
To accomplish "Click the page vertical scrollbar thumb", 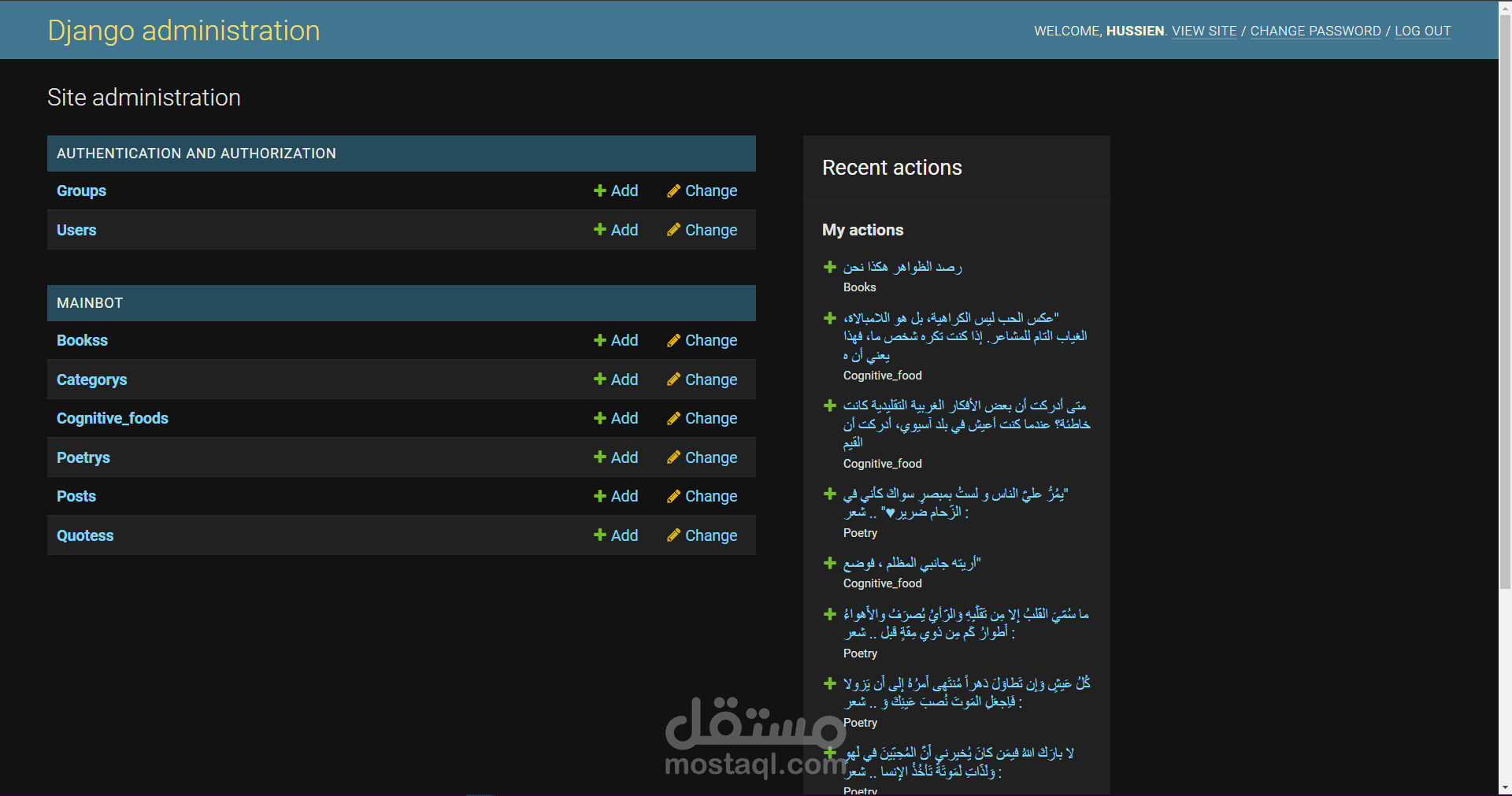I will [1505, 301].
